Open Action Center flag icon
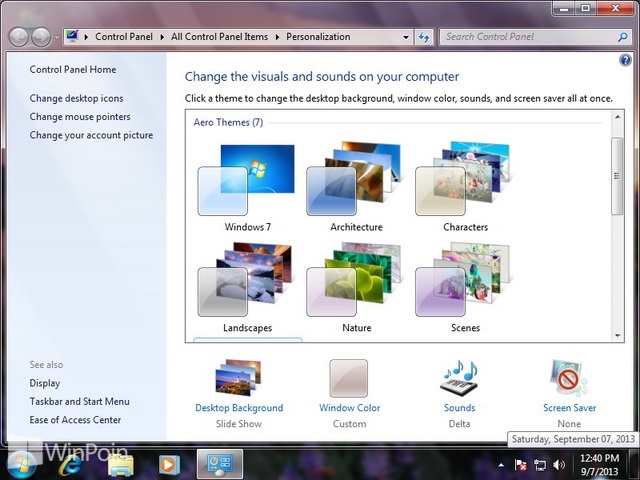640x480 pixels. point(520,464)
